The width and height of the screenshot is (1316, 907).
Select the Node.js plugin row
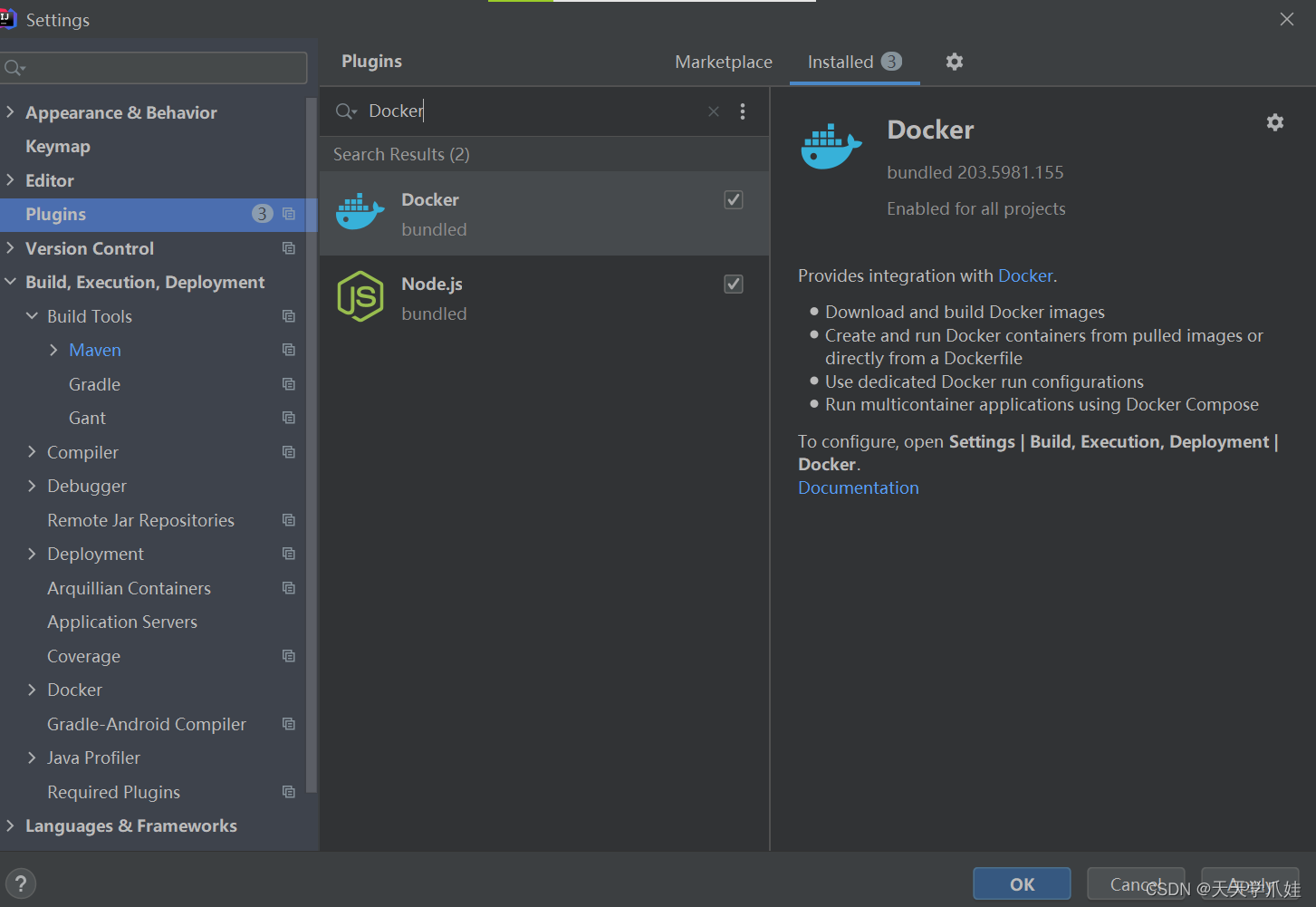coord(544,297)
